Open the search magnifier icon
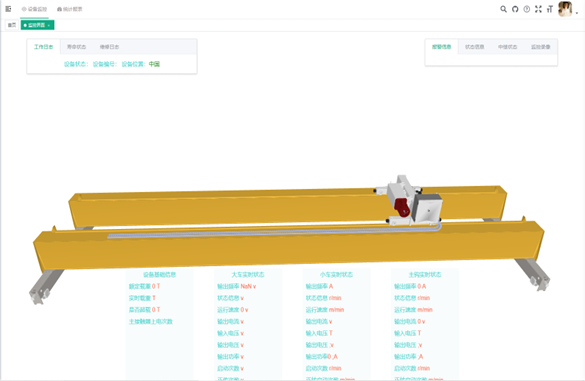Viewport: 585px width, 381px height. (503, 9)
